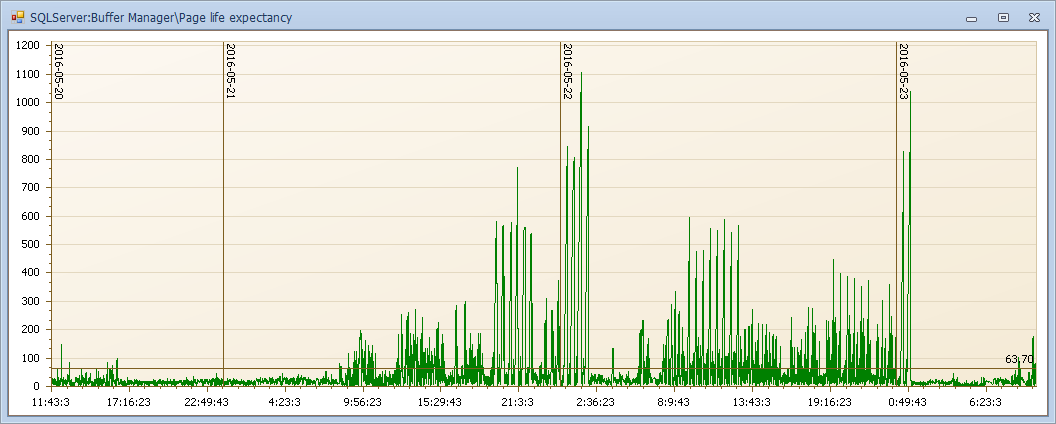
Task: Click the 2:36:23 time axis label
Action: point(597,402)
